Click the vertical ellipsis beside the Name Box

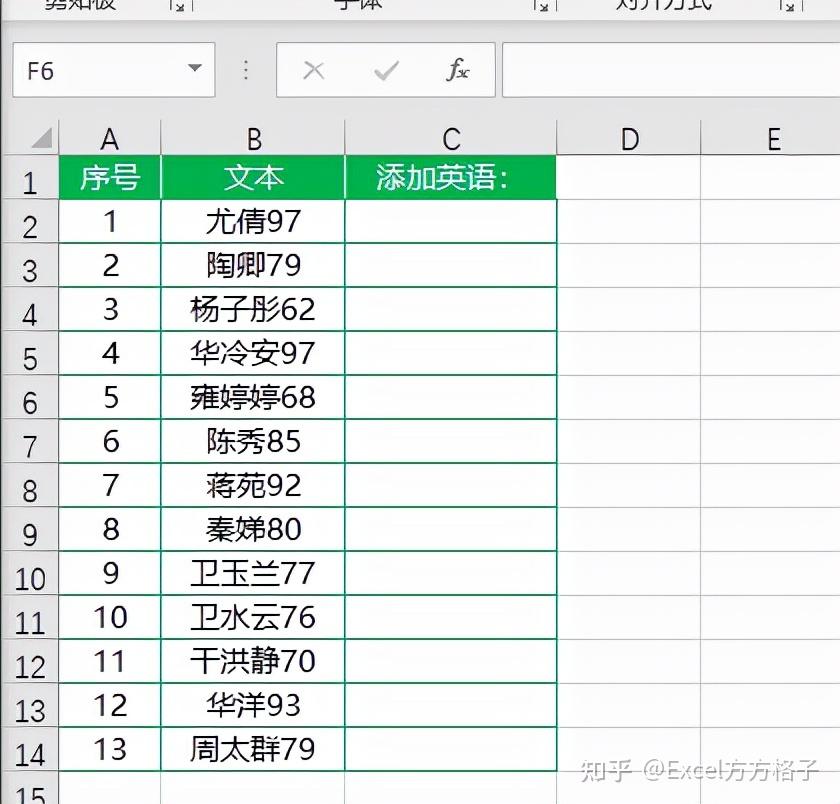(x=243, y=70)
